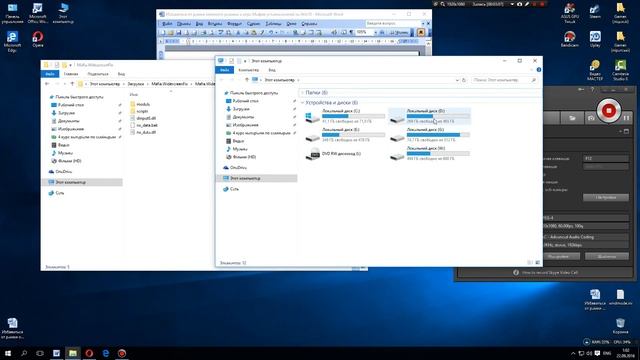Click capacity bar of Local Disk (G:)
640x360 pixels.
(x=438, y=135)
